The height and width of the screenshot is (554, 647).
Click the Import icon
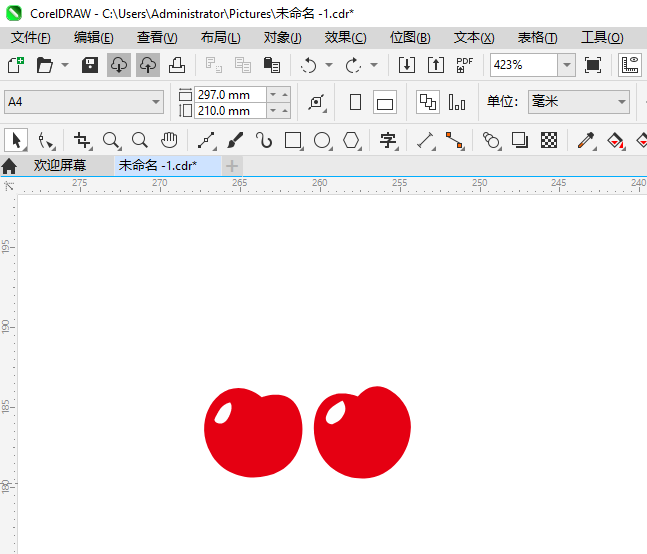tap(407, 65)
